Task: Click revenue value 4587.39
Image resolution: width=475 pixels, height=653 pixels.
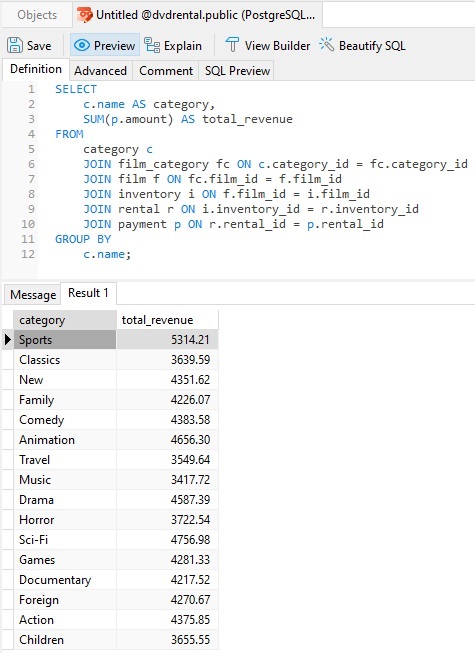Action: coord(190,499)
